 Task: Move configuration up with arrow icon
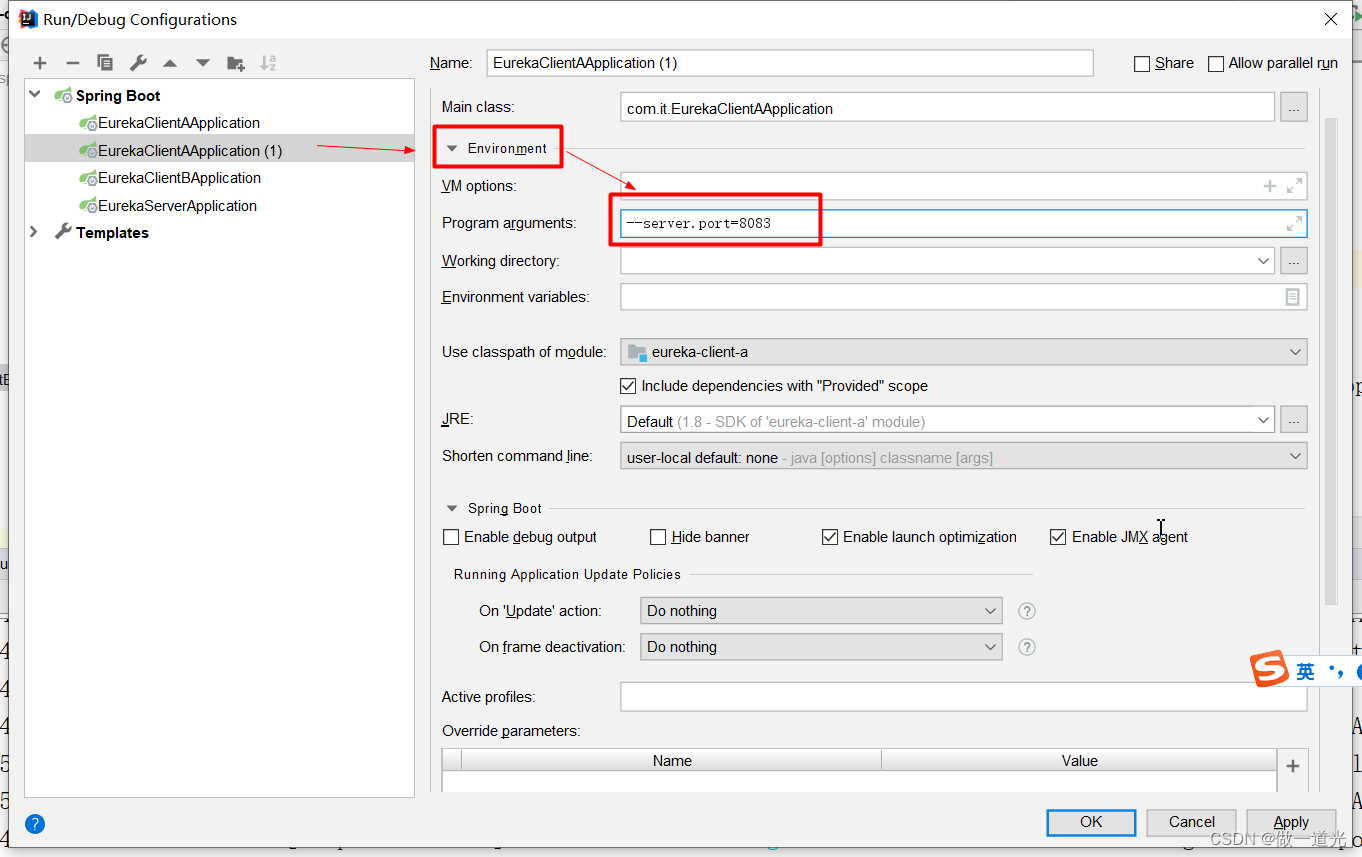coord(170,63)
